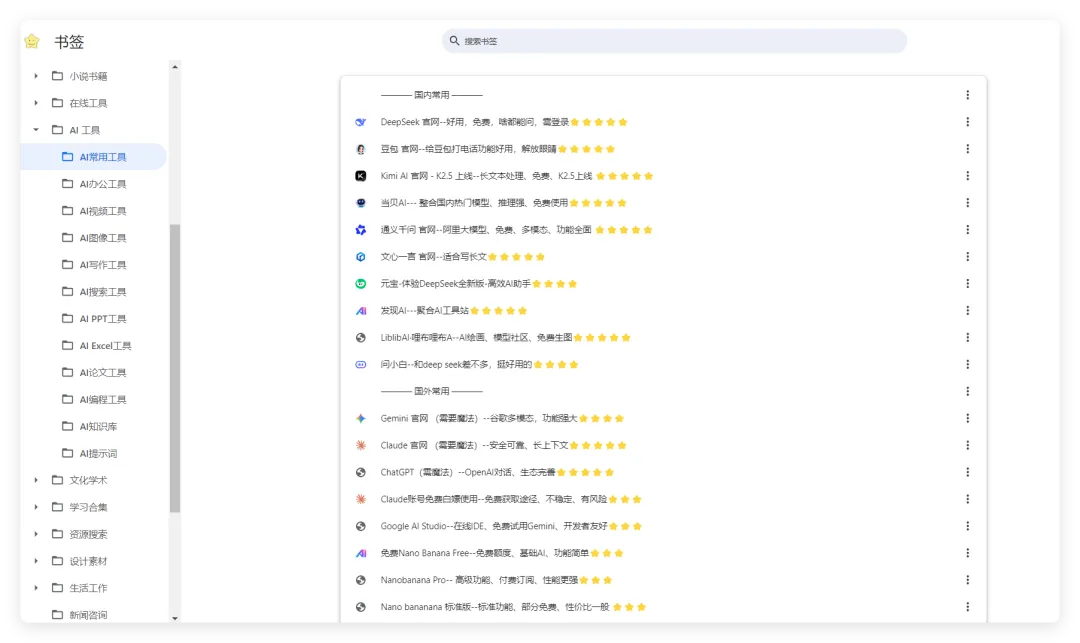Viewport: 1080px width, 643px height.
Task: Select the AI办公工具 folder
Action: point(94,184)
